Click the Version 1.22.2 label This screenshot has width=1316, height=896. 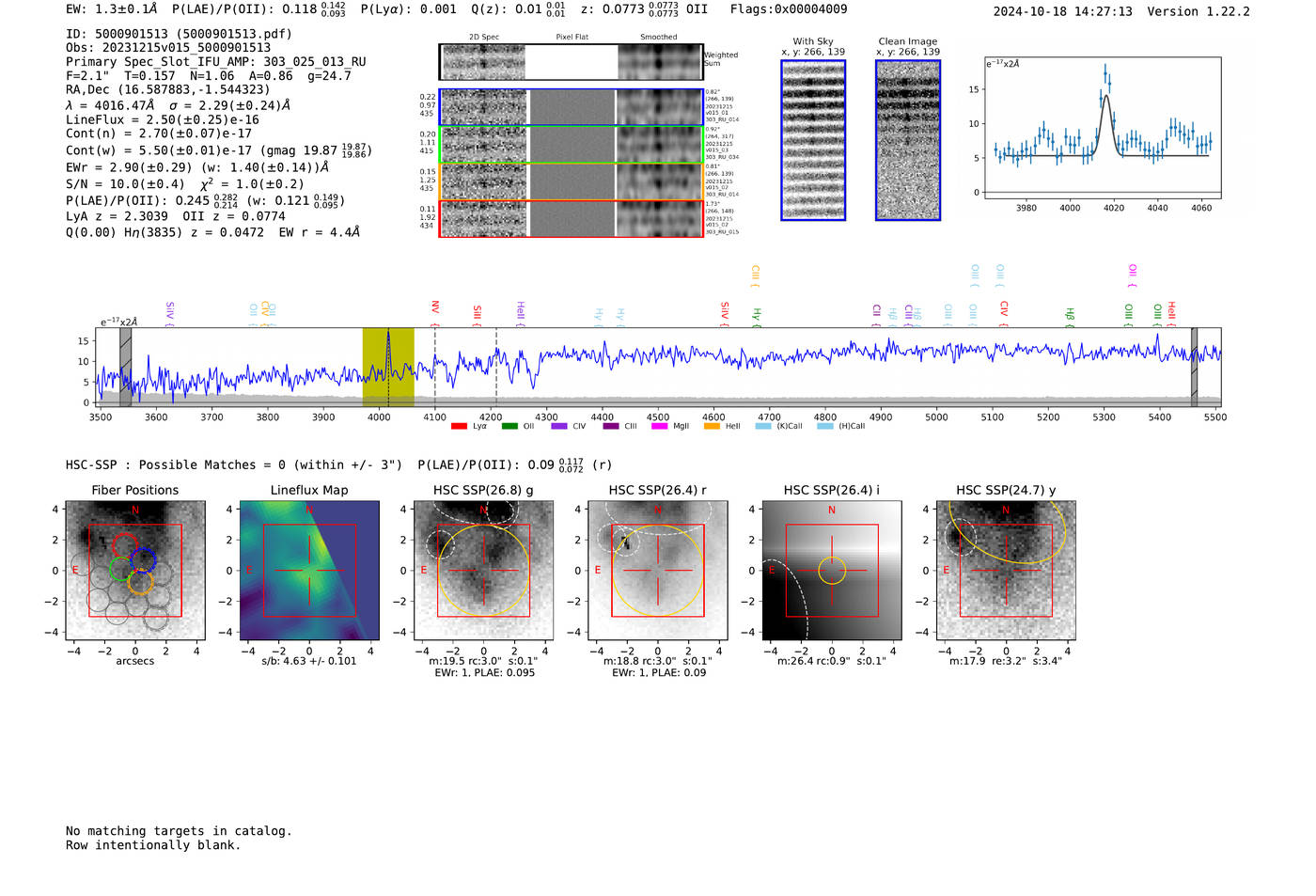[1199, 11]
